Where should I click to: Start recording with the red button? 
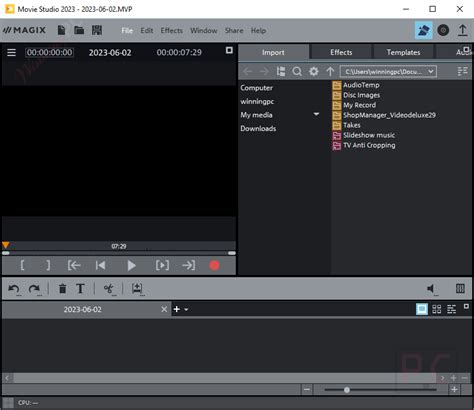[214, 265]
